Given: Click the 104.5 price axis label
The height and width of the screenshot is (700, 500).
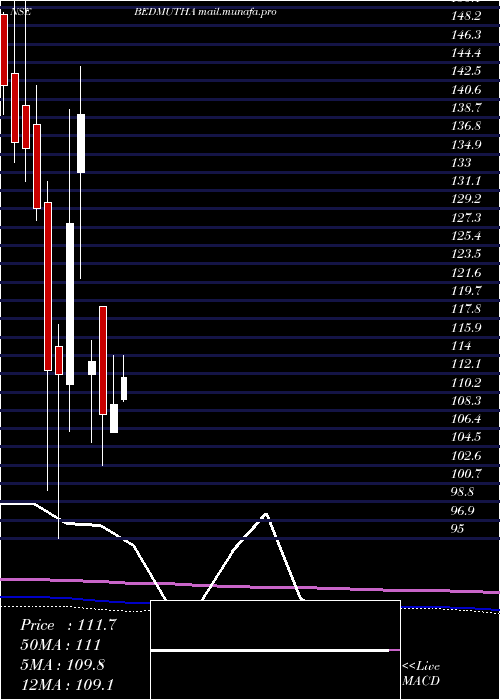Looking at the screenshot, I should [x=466, y=437].
